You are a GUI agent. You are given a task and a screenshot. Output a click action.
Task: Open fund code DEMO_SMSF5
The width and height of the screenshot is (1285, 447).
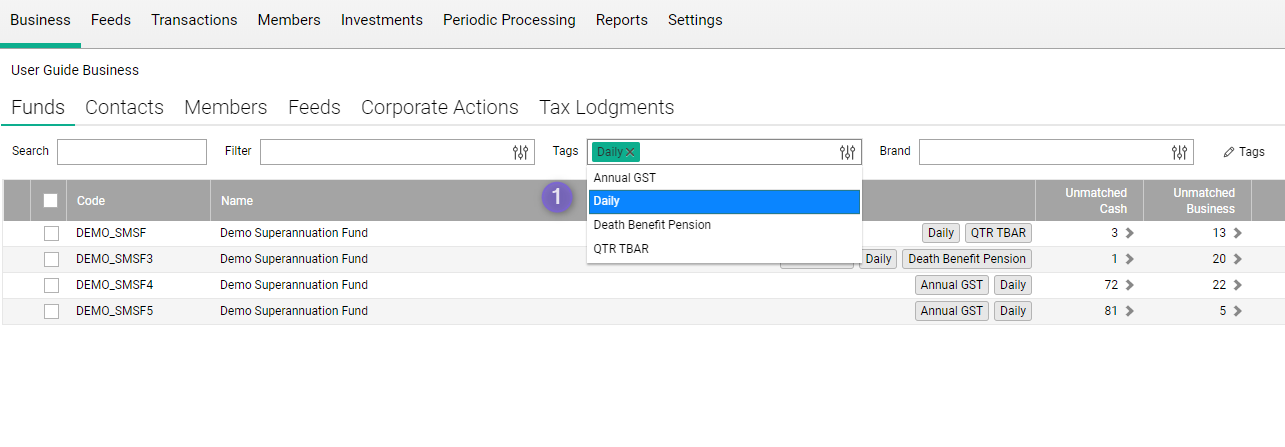pyautogui.click(x=114, y=311)
